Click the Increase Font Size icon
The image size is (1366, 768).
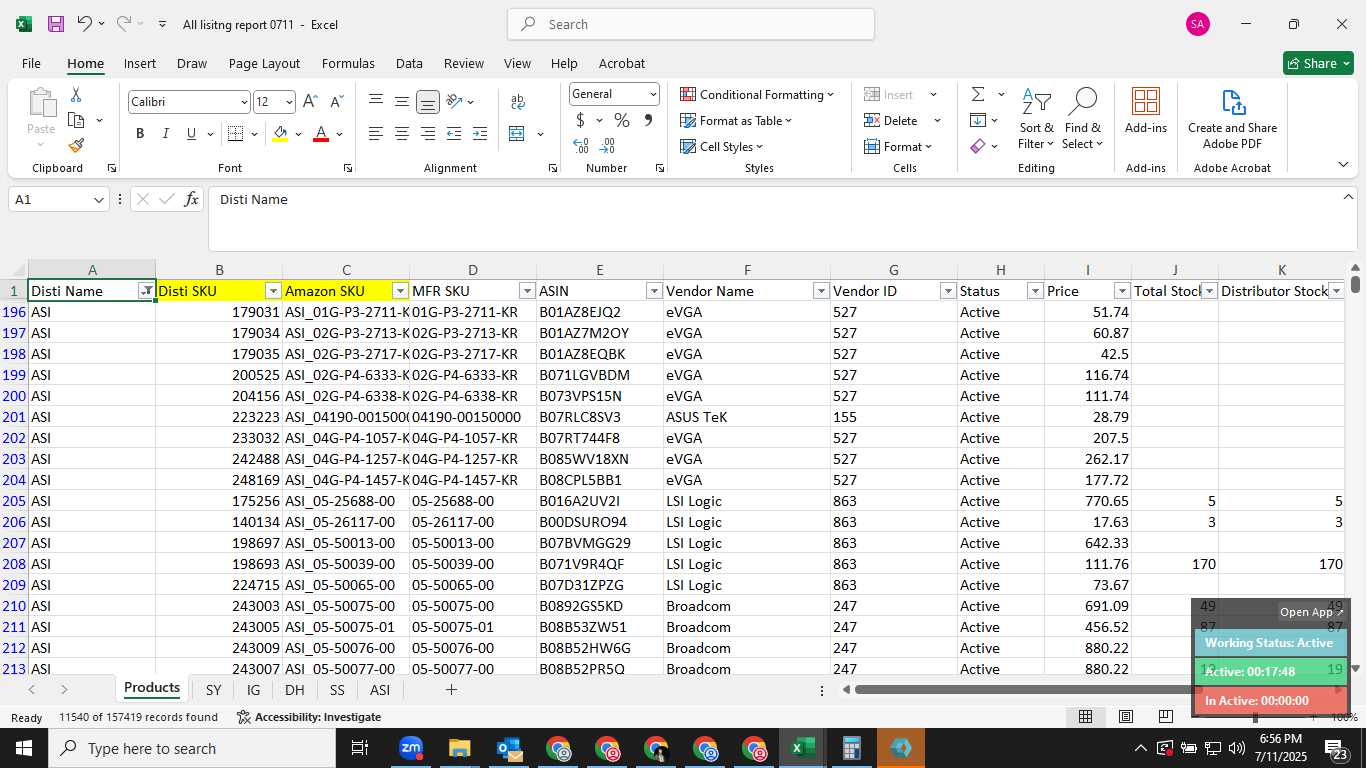(x=311, y=102)
